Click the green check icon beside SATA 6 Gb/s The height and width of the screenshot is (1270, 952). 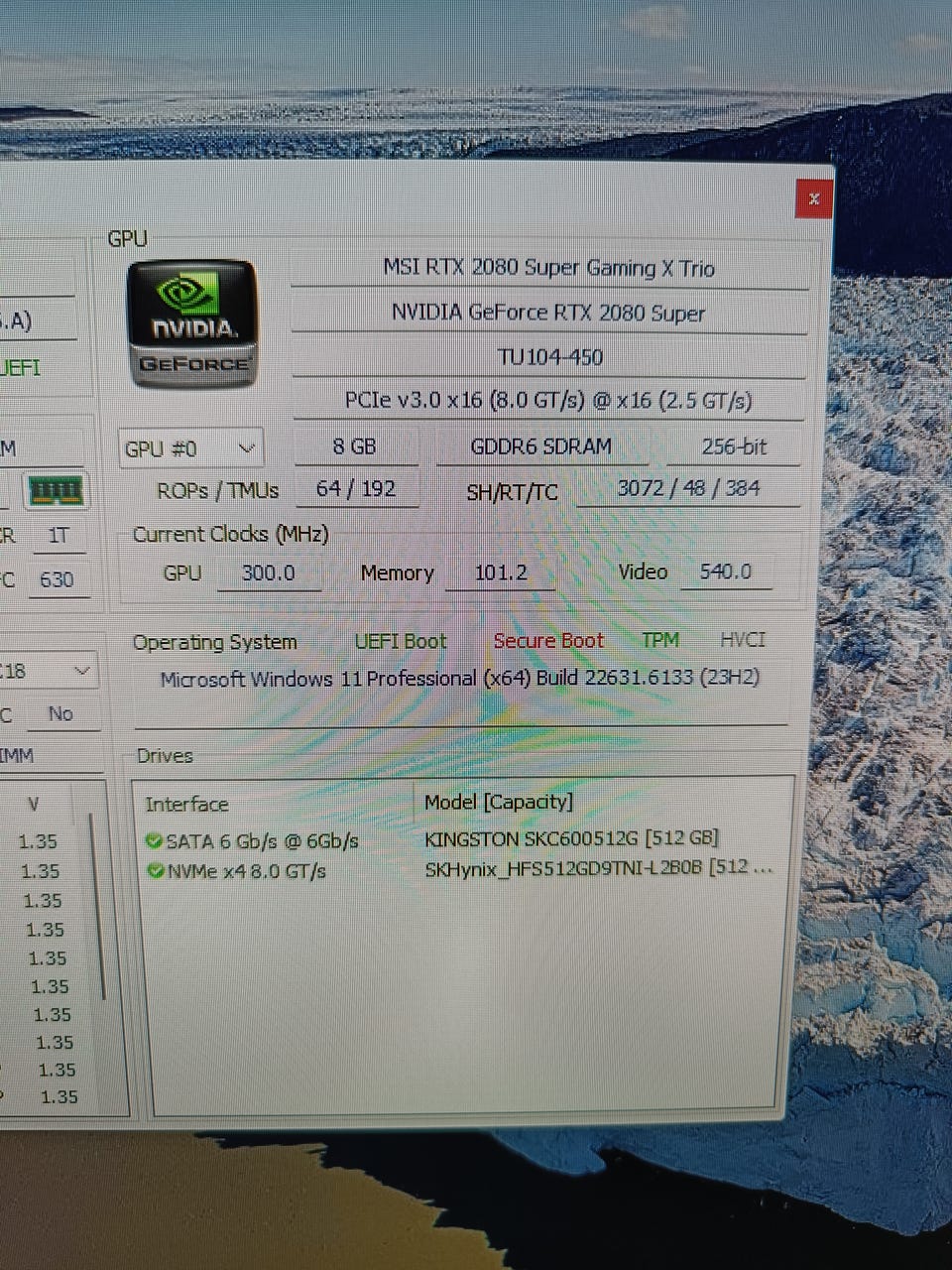154,841
